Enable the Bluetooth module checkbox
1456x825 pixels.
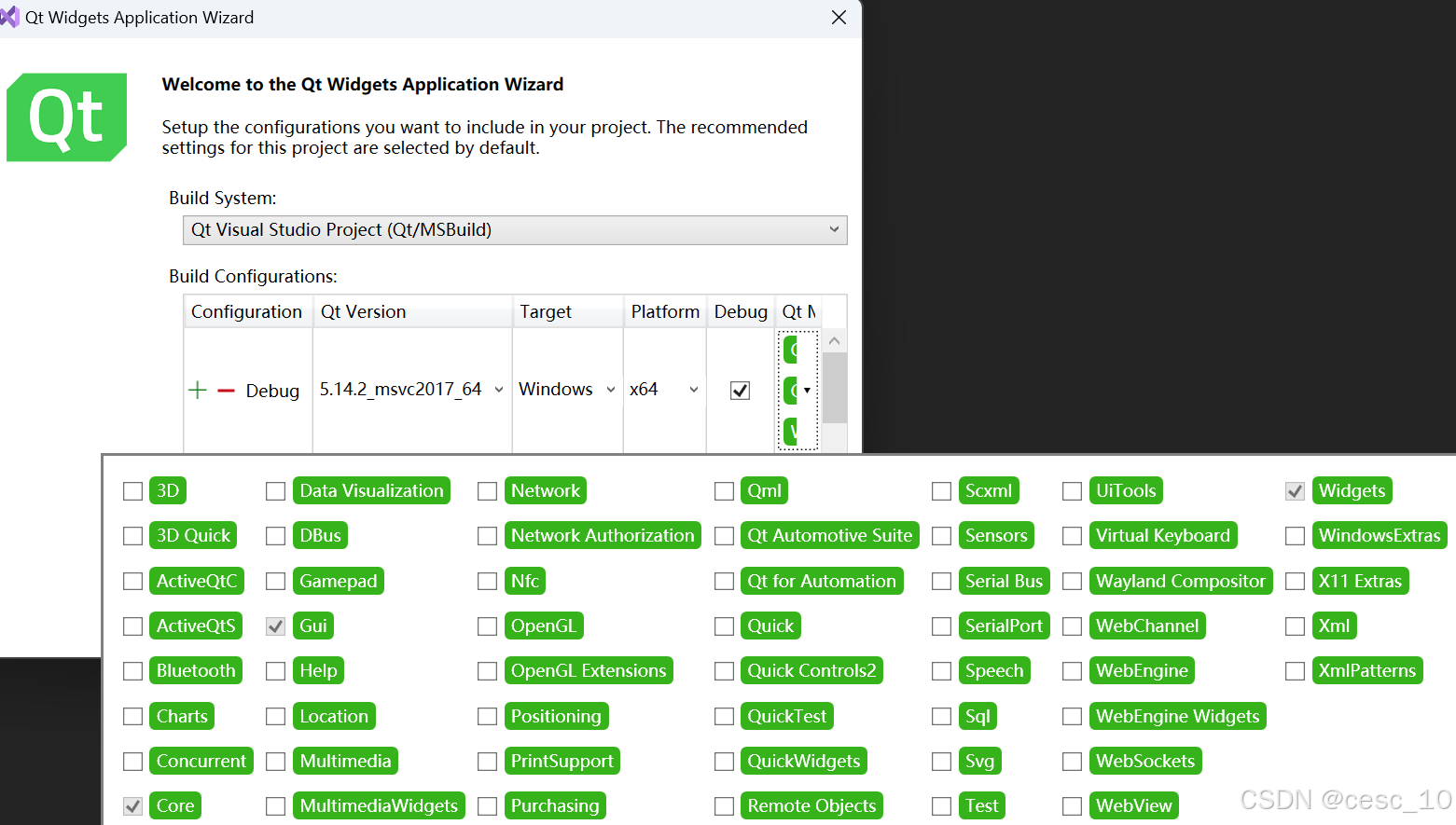(133, 671)
